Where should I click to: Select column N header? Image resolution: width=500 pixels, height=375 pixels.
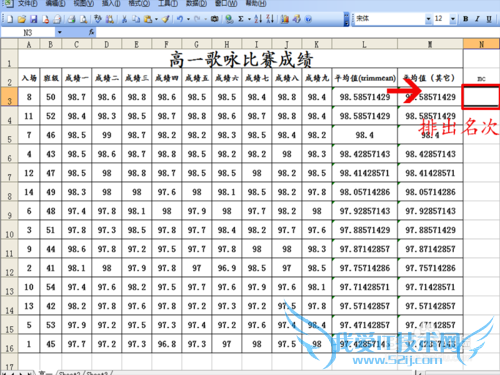click(x=481, y=44)
